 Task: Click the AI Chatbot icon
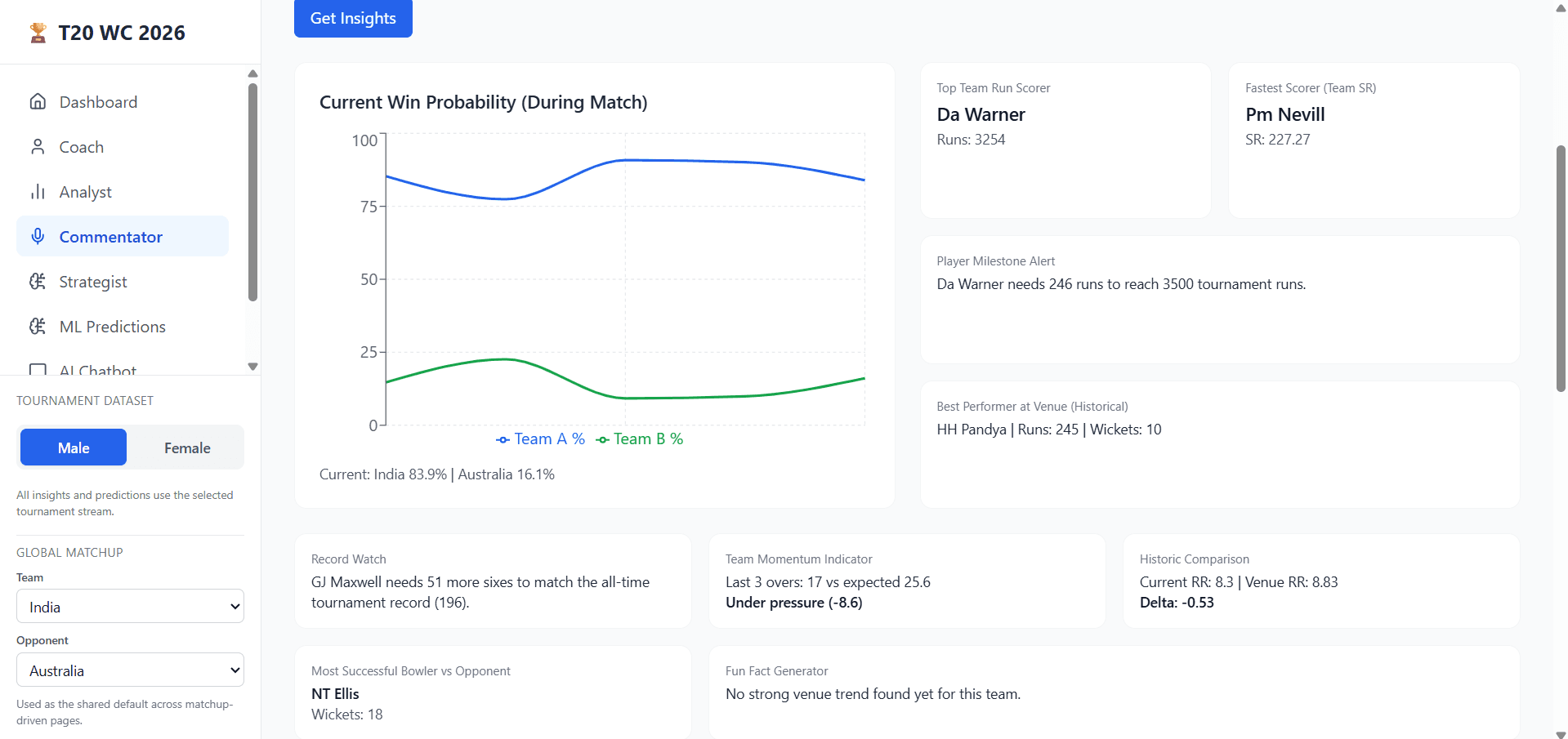pos(38,370)
